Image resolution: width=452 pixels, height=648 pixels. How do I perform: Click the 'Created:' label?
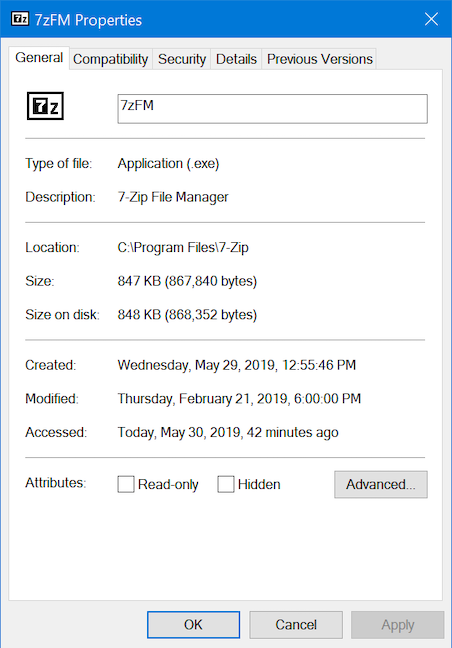51,365
